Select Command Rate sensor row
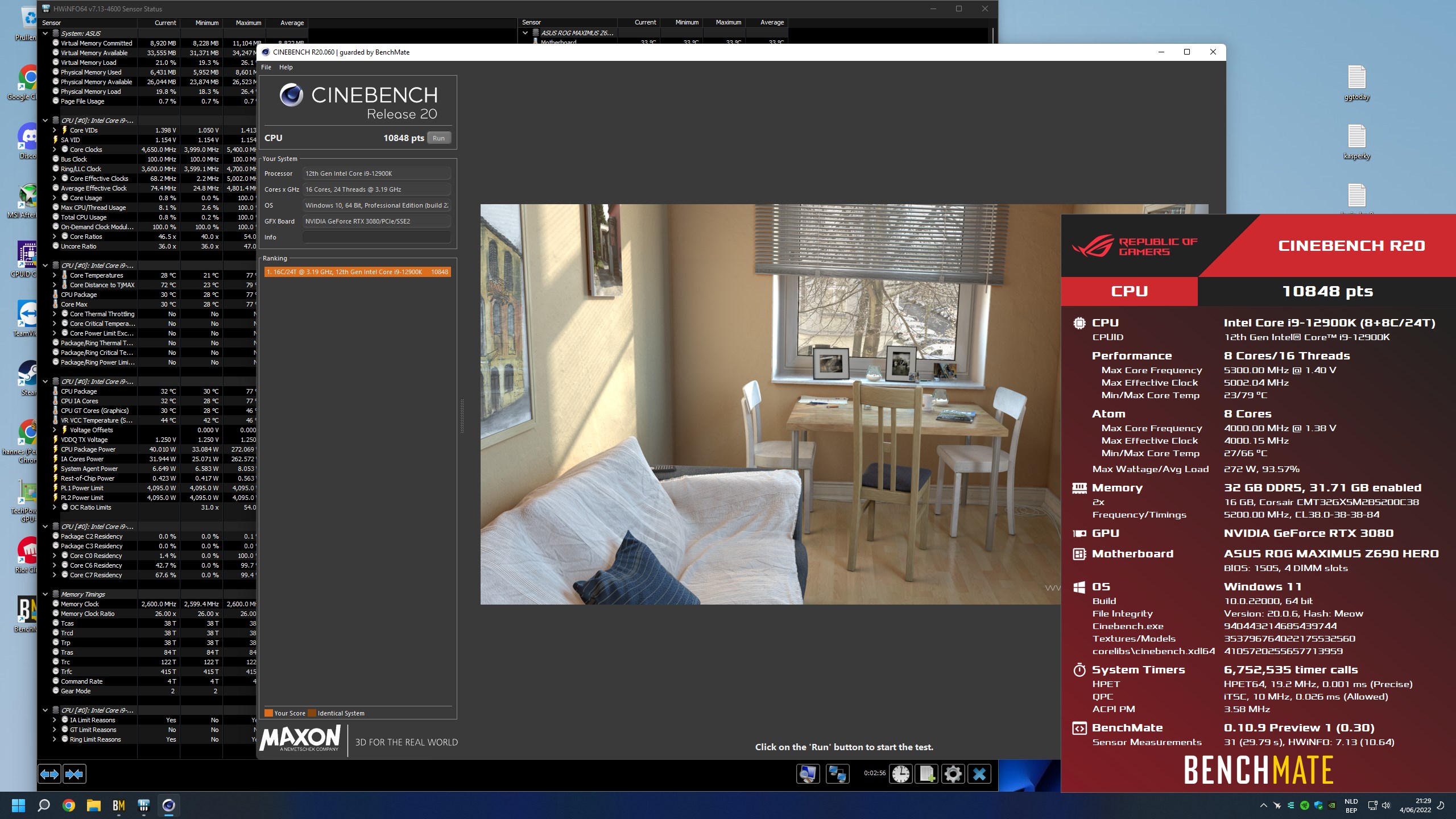The image size is (1456, 819). click(x=148, y=681)
